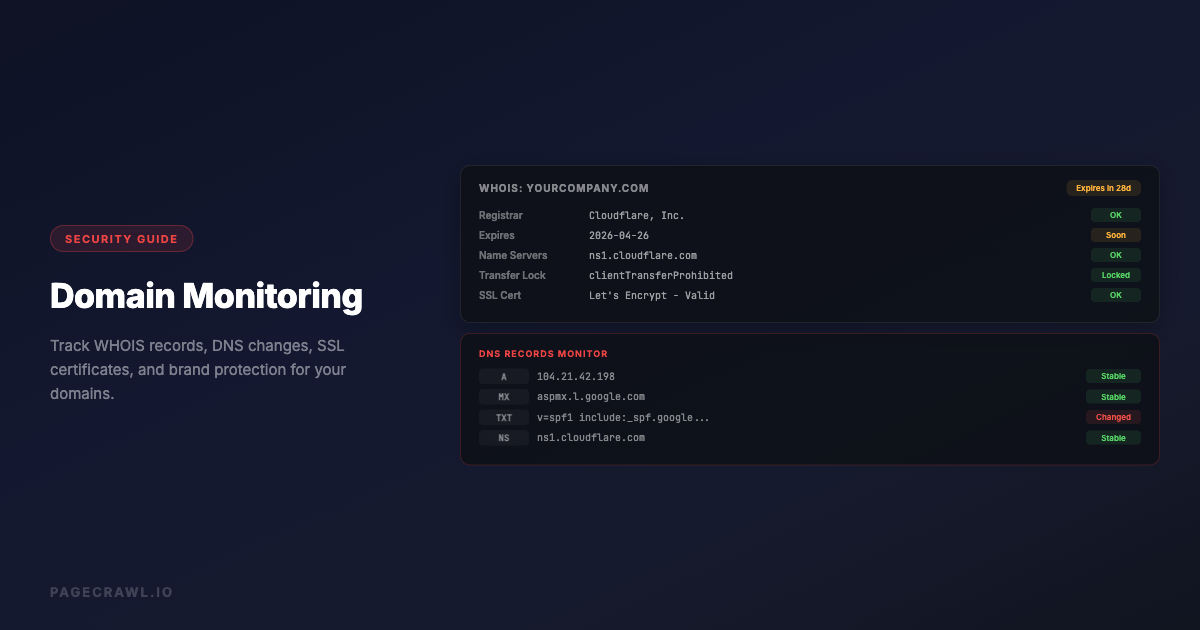Click the OK status badge beside Registrar
The image size is (1200, 630).
[x=1115, y=215]
